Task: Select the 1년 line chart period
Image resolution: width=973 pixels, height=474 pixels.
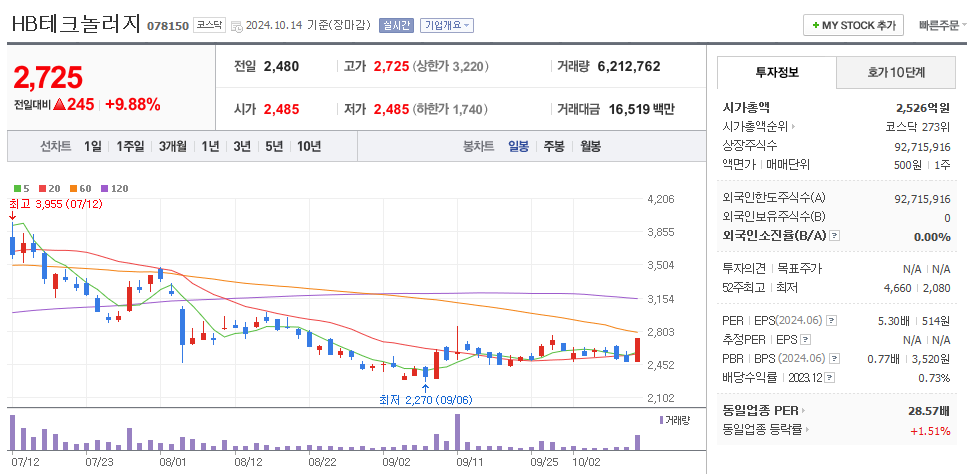Action: pyautogui.click(x=210, y=147)
